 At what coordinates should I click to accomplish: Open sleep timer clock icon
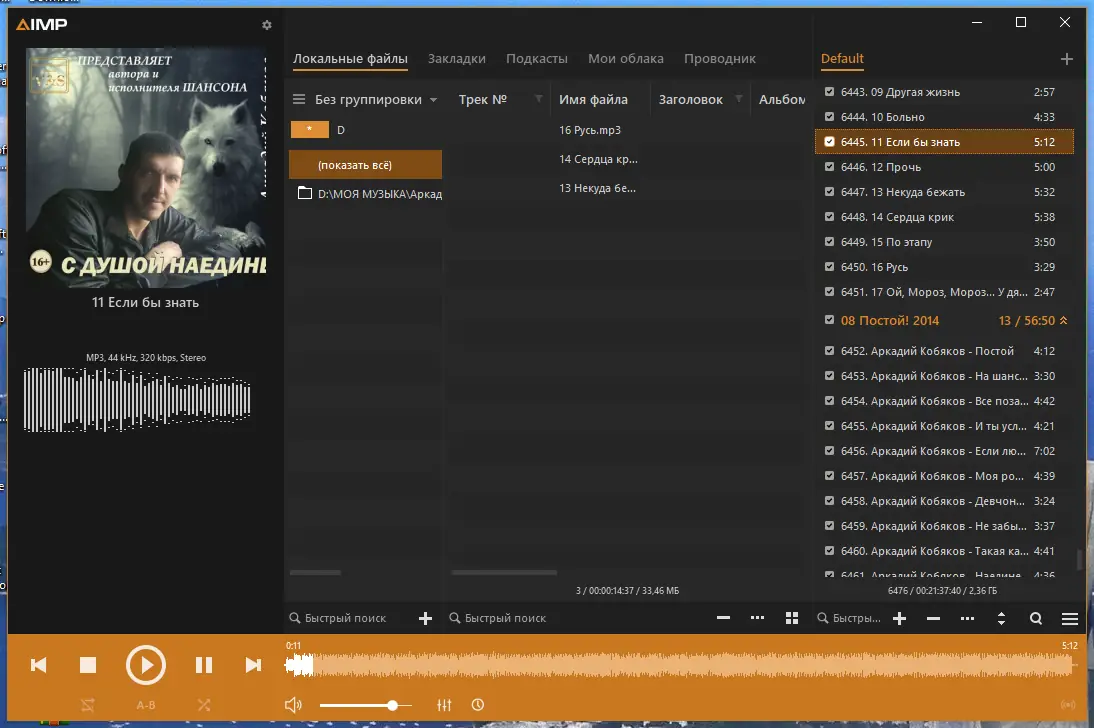pyautogui.click(x=478, y=705)
